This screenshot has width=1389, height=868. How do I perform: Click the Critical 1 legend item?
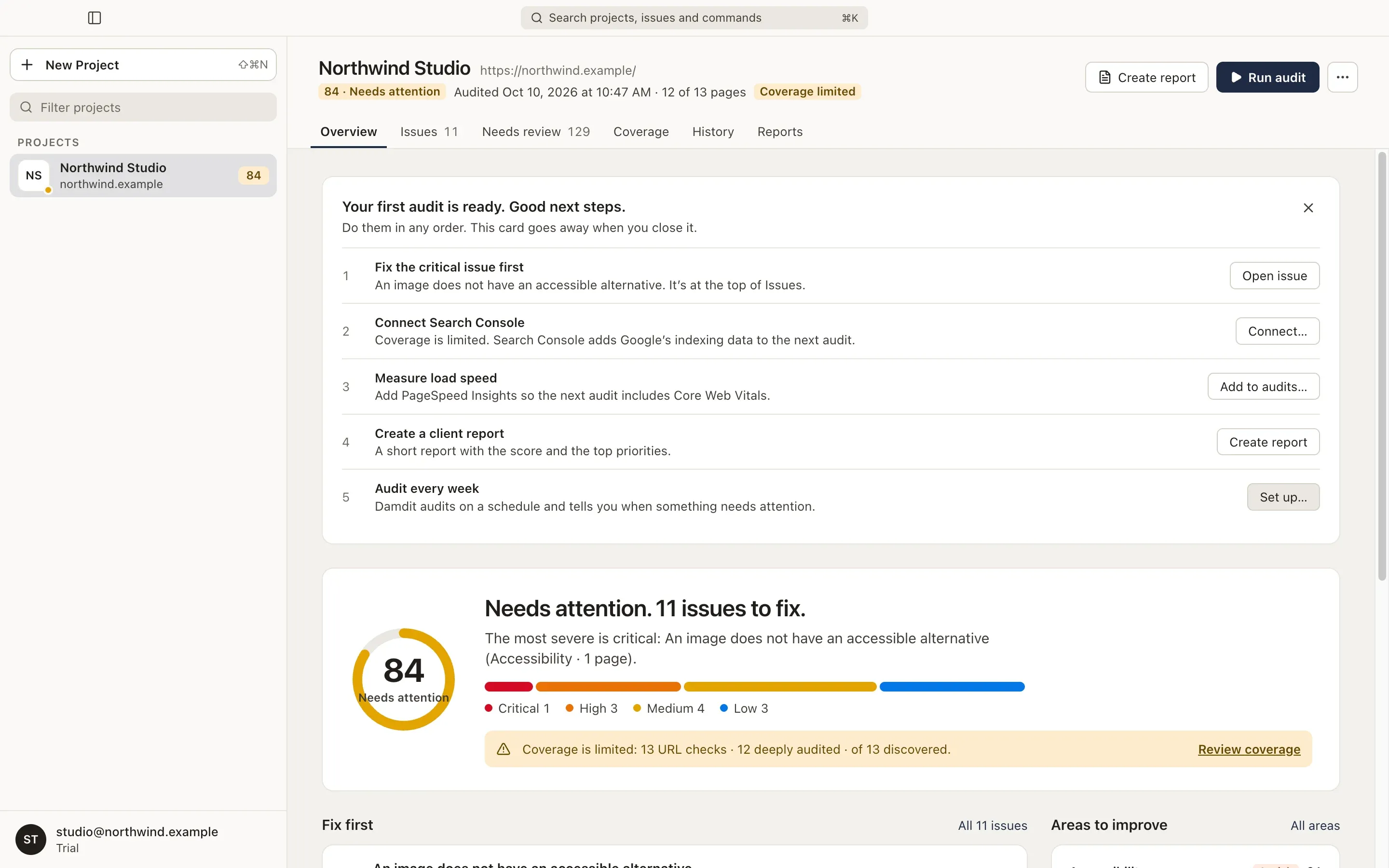tap(517, 708)
